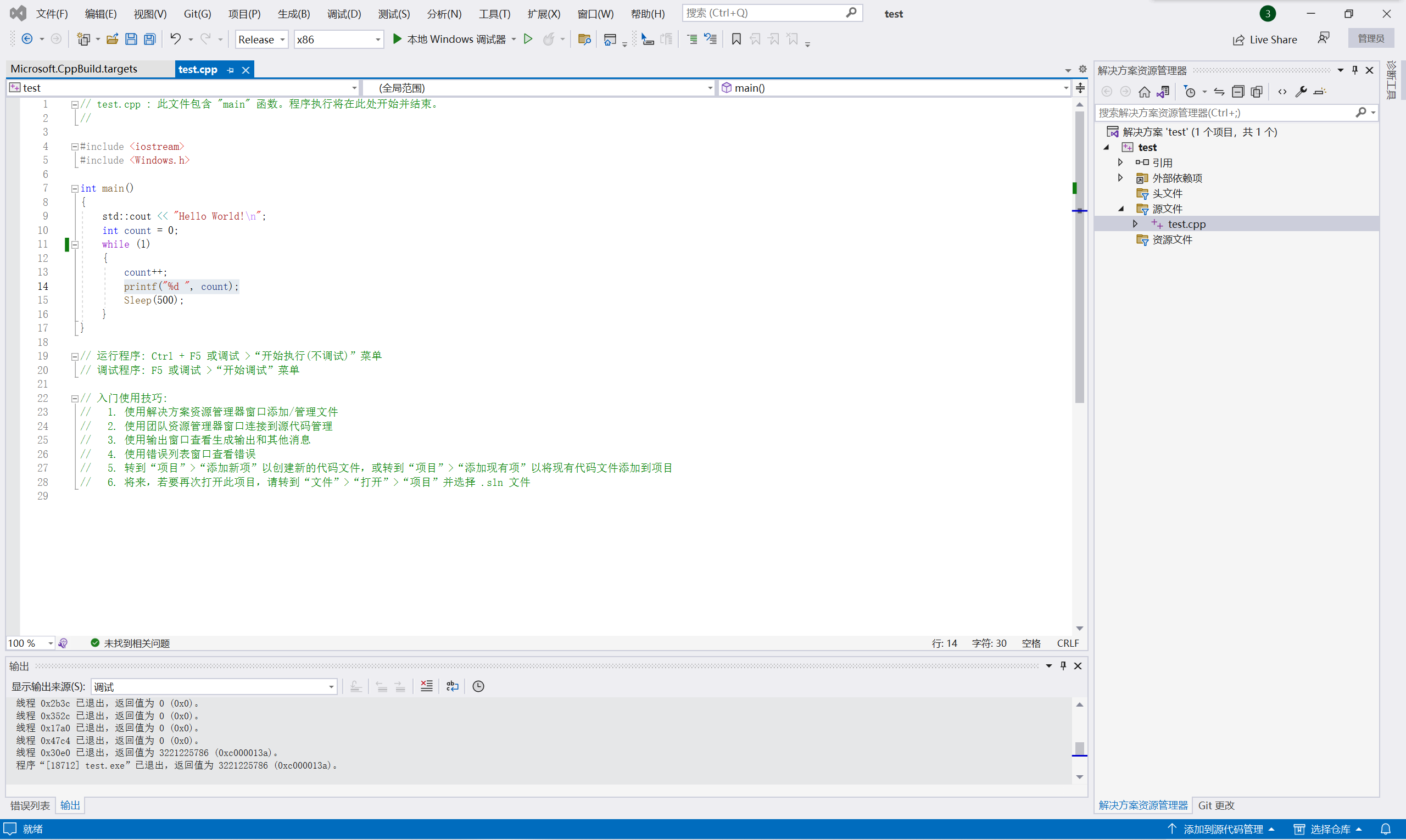
Task: Click View Code icon in Solution Explorer
Action: pos(1282,92)
